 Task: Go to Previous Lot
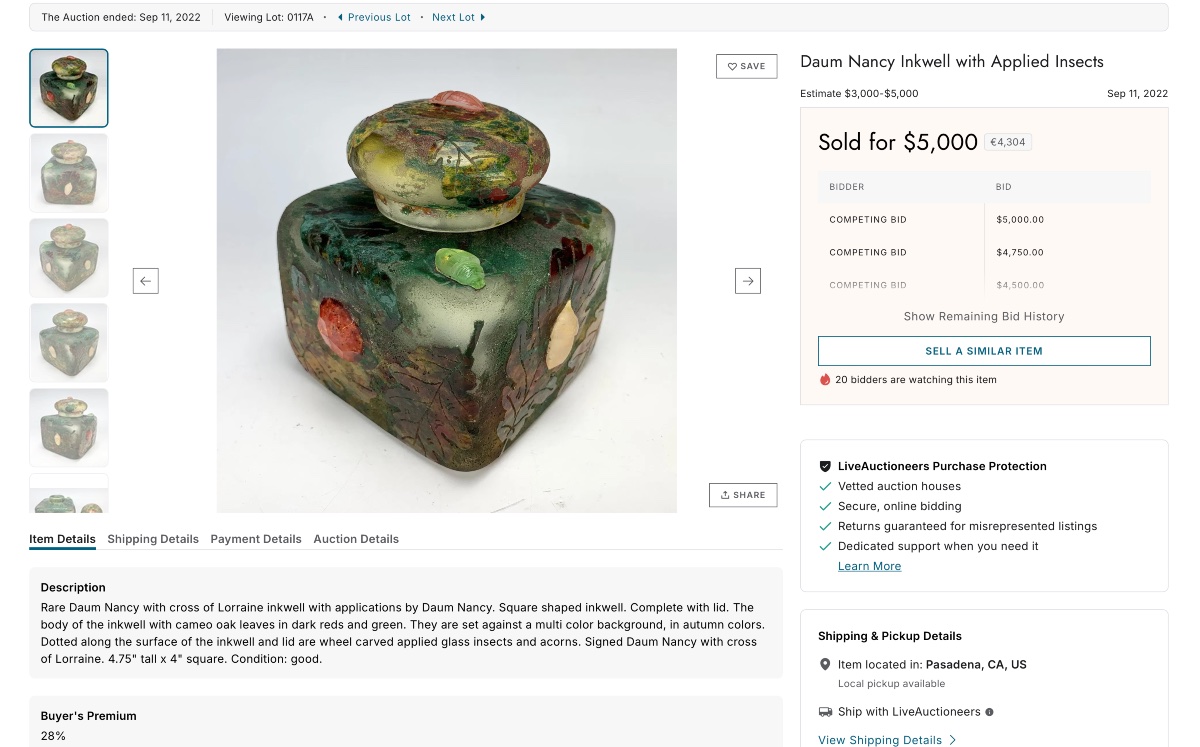coord(374,17)
